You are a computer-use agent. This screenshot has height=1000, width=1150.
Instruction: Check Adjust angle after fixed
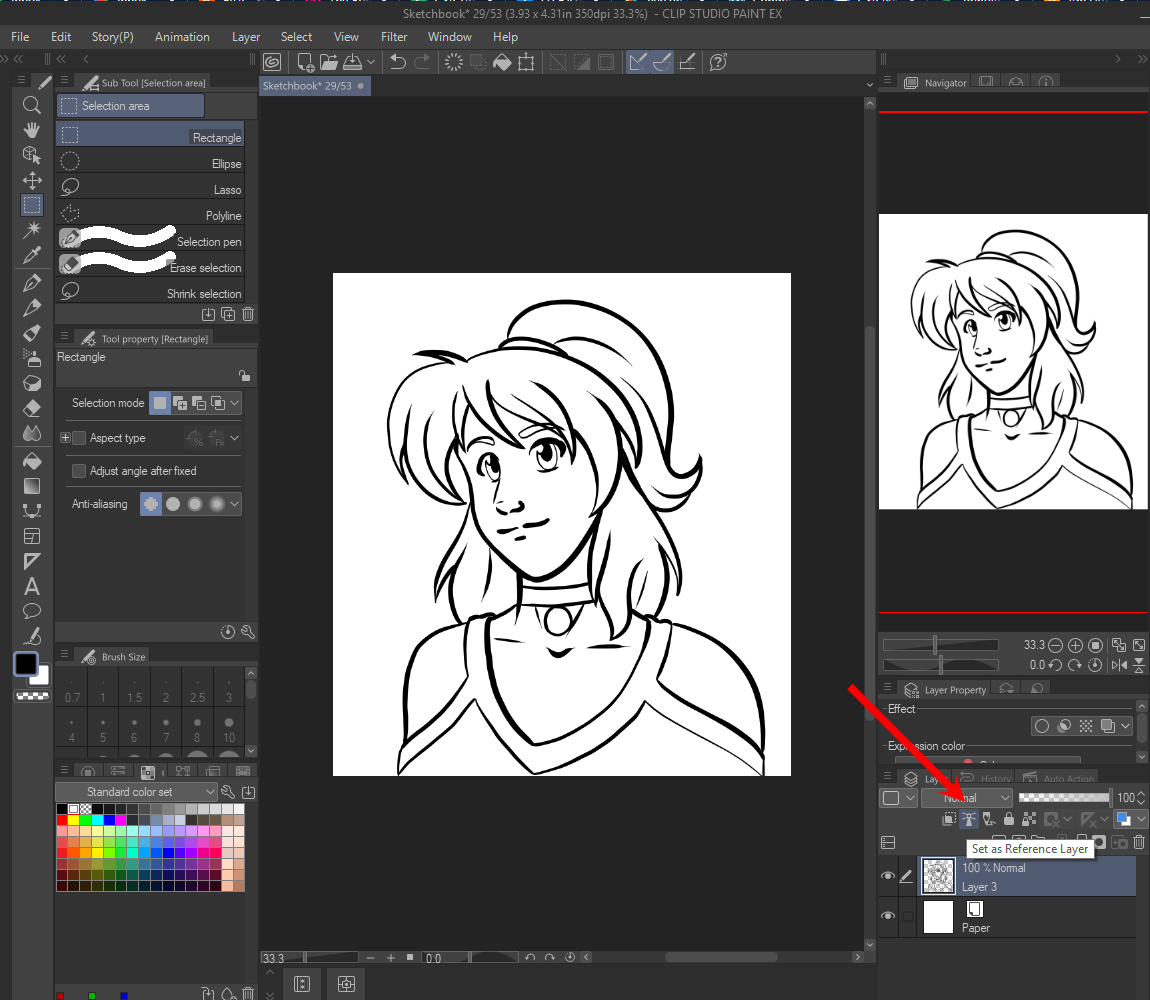(79, 471)
